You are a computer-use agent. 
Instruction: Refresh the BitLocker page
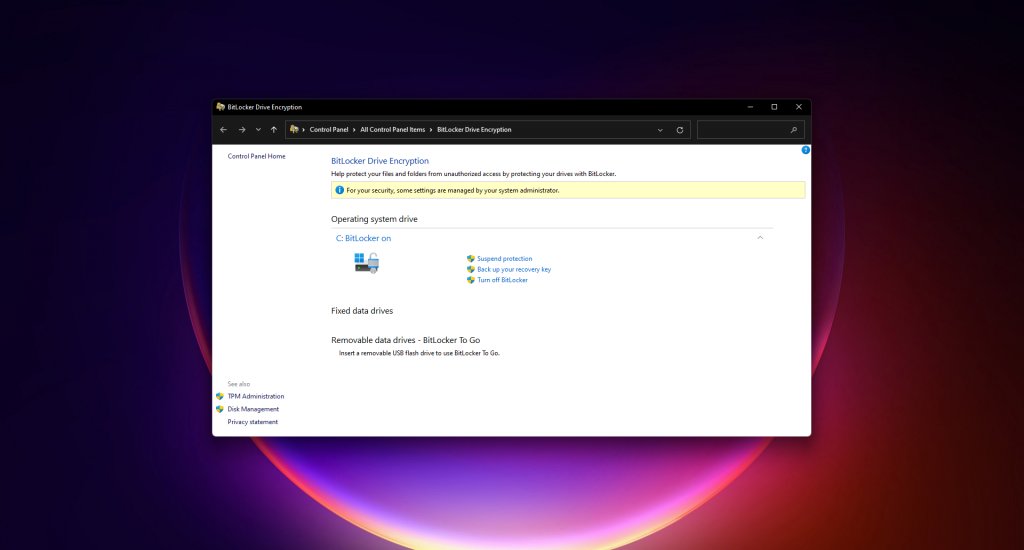pos(680,130)
